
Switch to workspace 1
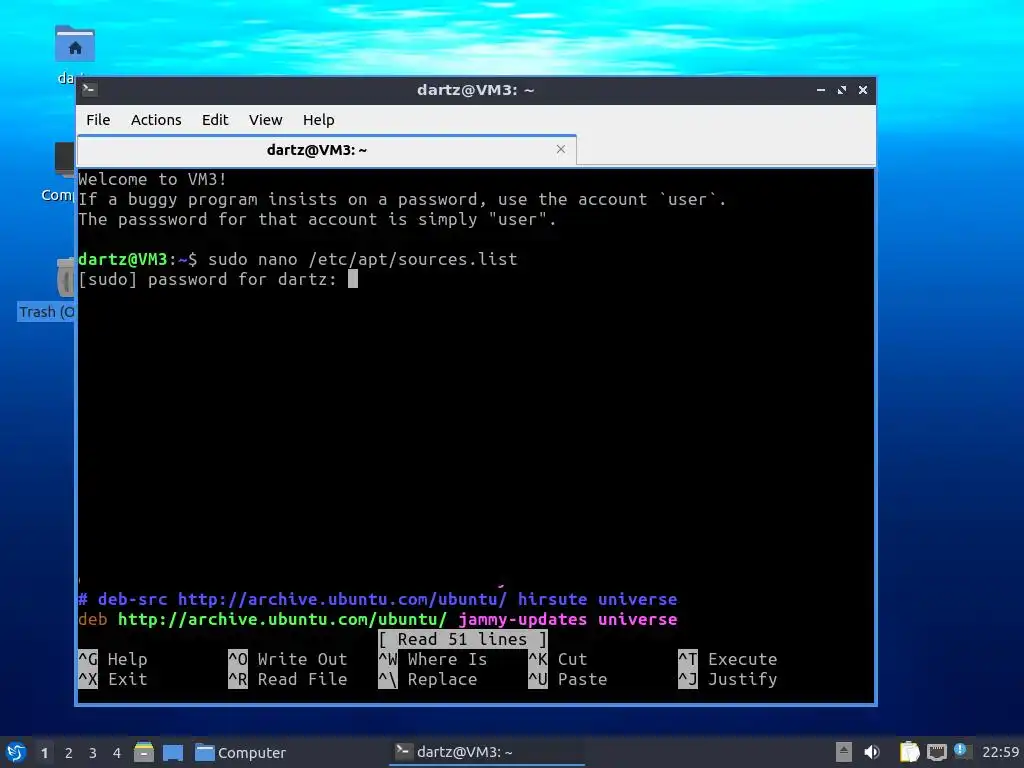click(44, 753)
